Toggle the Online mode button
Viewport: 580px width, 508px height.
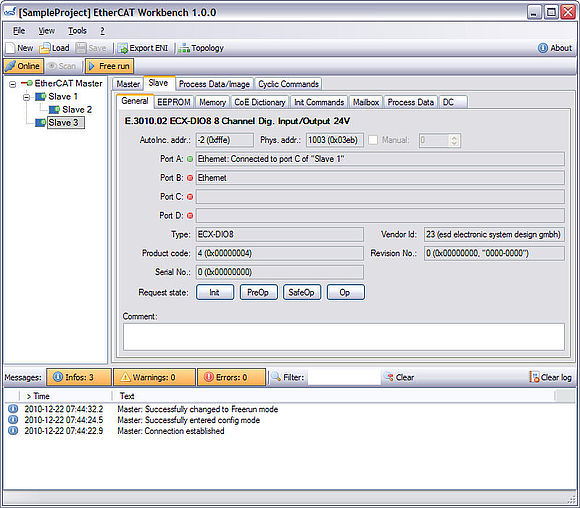[24, 66]
